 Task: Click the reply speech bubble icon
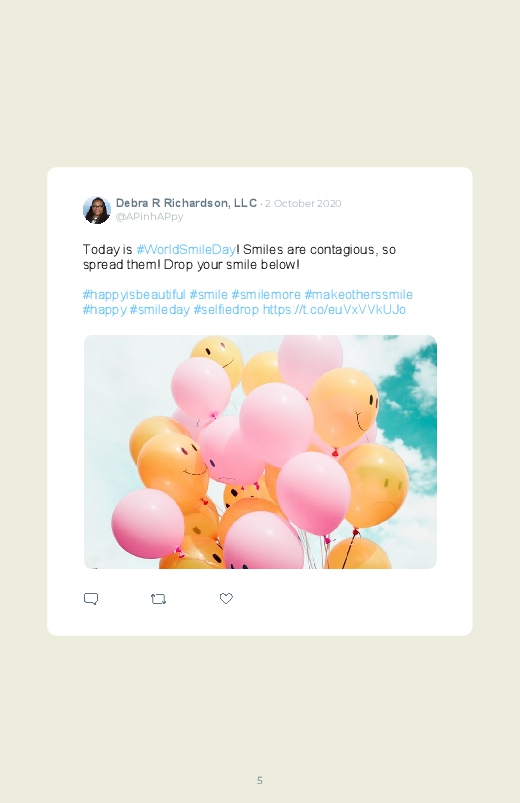tap(91, 599)
